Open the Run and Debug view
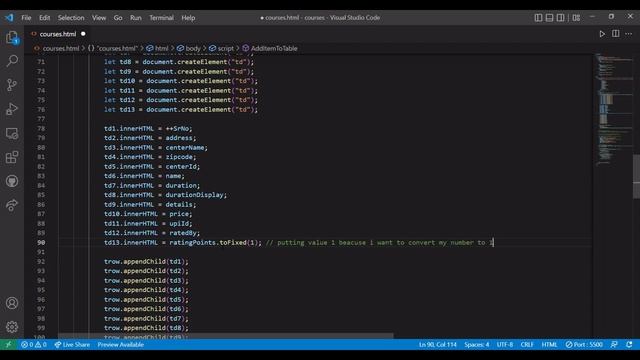 [x=12, y=109]
